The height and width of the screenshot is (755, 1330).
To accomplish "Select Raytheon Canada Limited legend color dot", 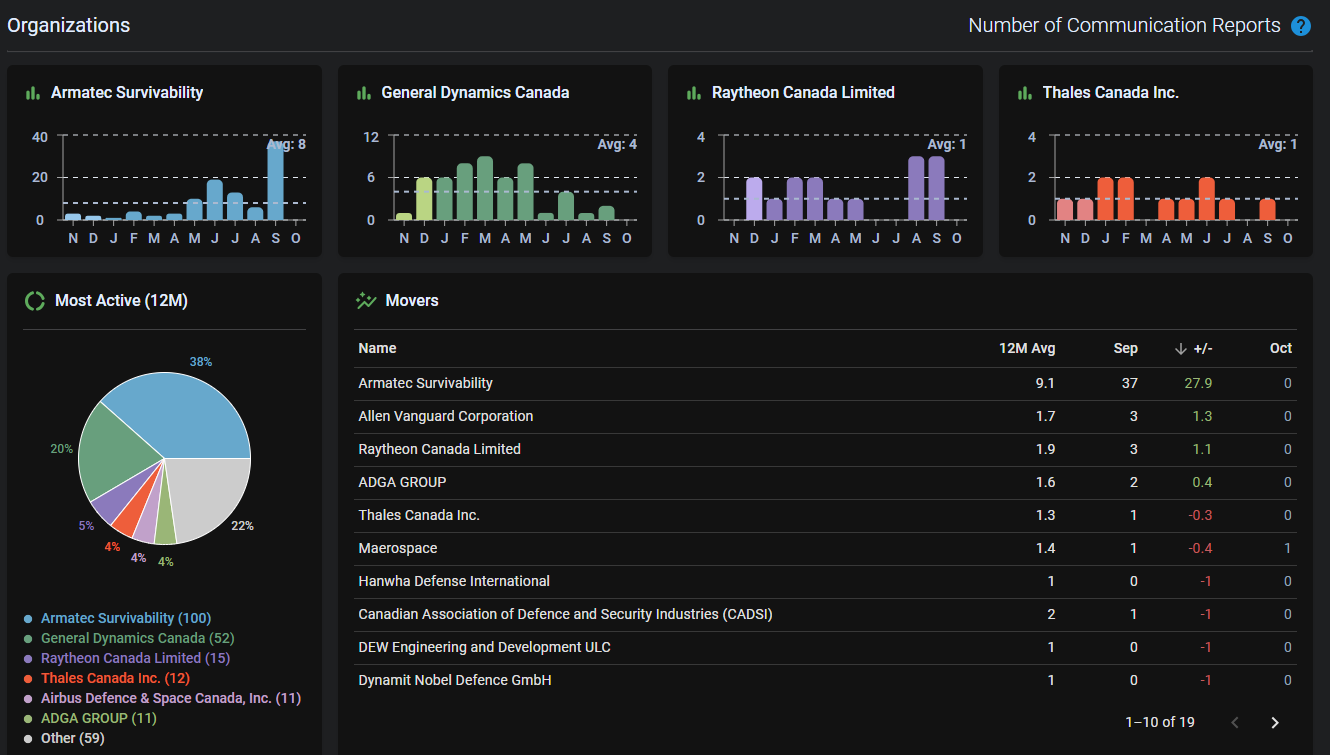I will click(x=29, y=659).
